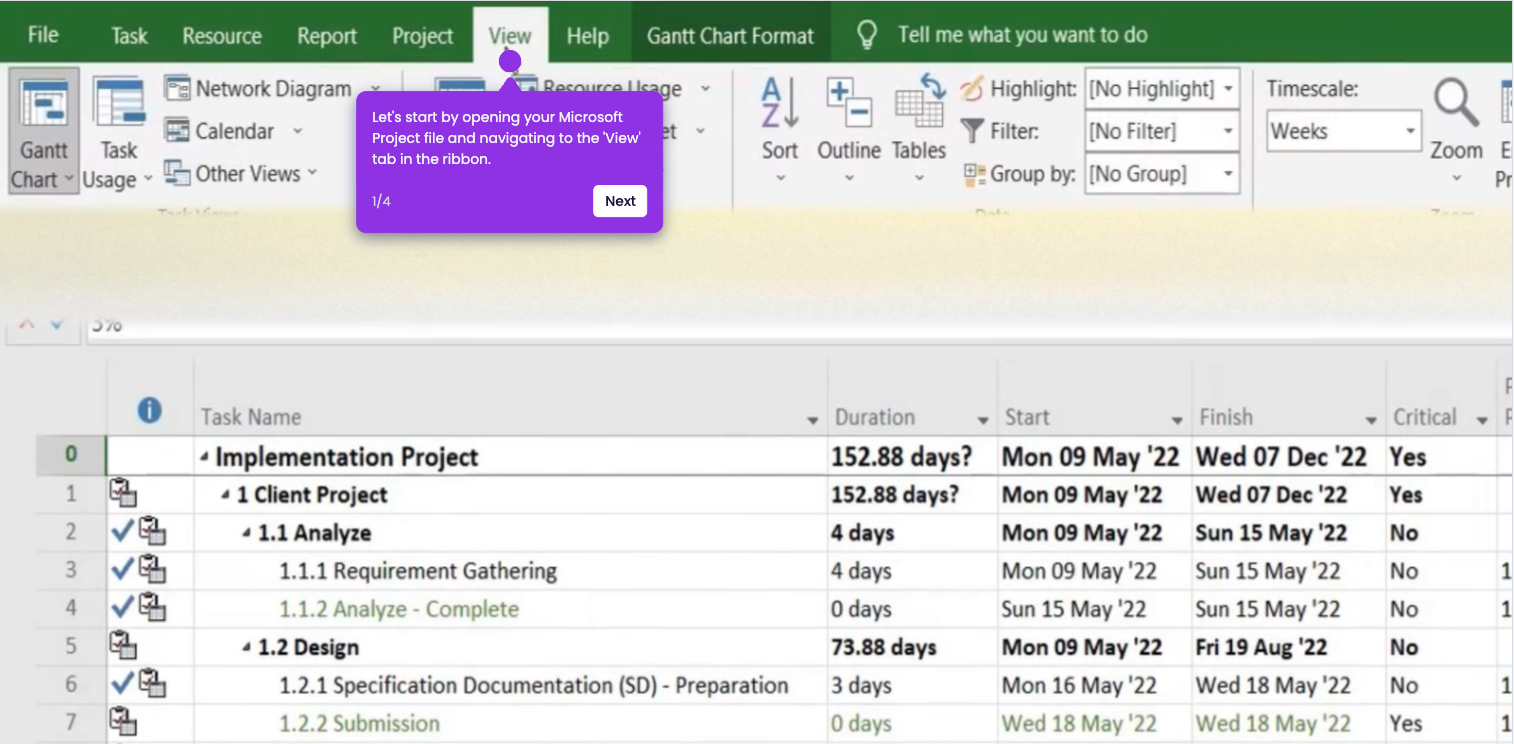Open the Gantt Chart view button
This screenshot has width=1514, height=744.
43,130
